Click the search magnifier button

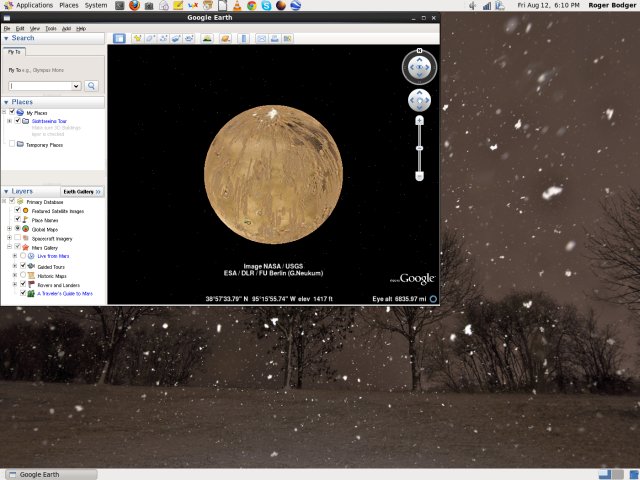91,86
